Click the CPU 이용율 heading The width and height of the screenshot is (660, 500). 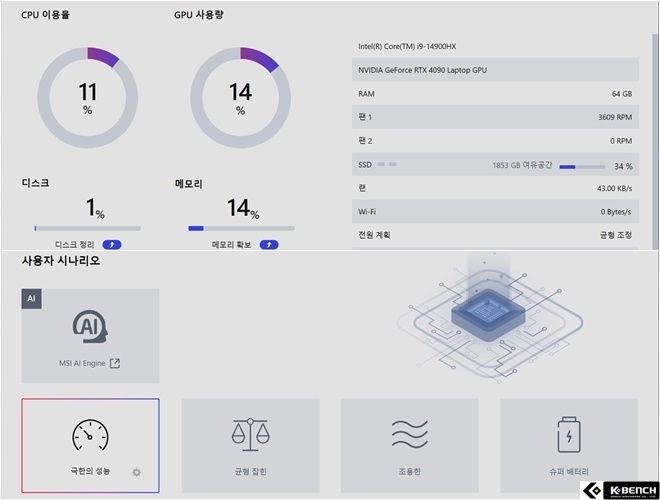[x=45, y=15]
